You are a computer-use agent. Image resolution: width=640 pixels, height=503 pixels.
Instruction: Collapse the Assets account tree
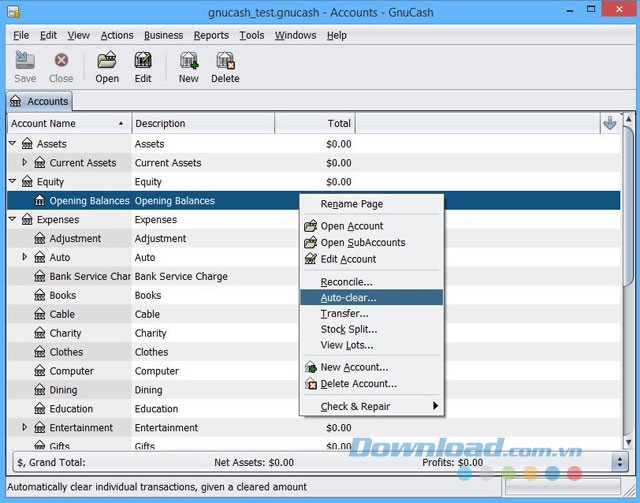[13, 144]
